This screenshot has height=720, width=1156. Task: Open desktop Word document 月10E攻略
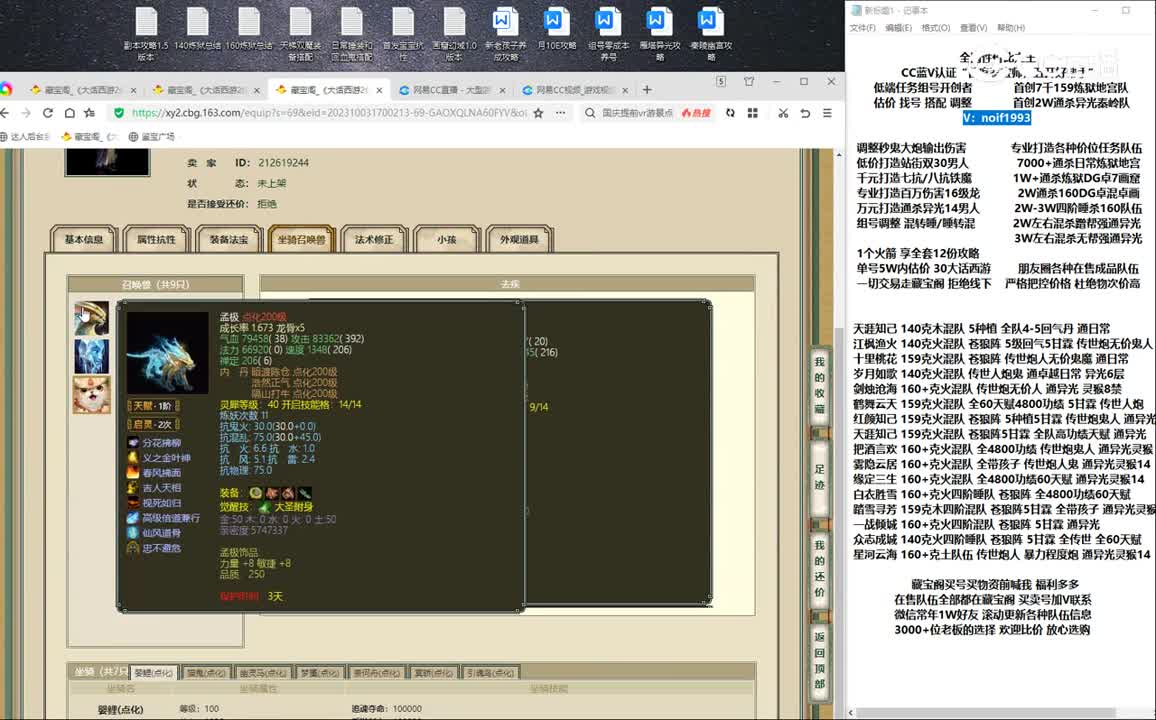(557, 29)
